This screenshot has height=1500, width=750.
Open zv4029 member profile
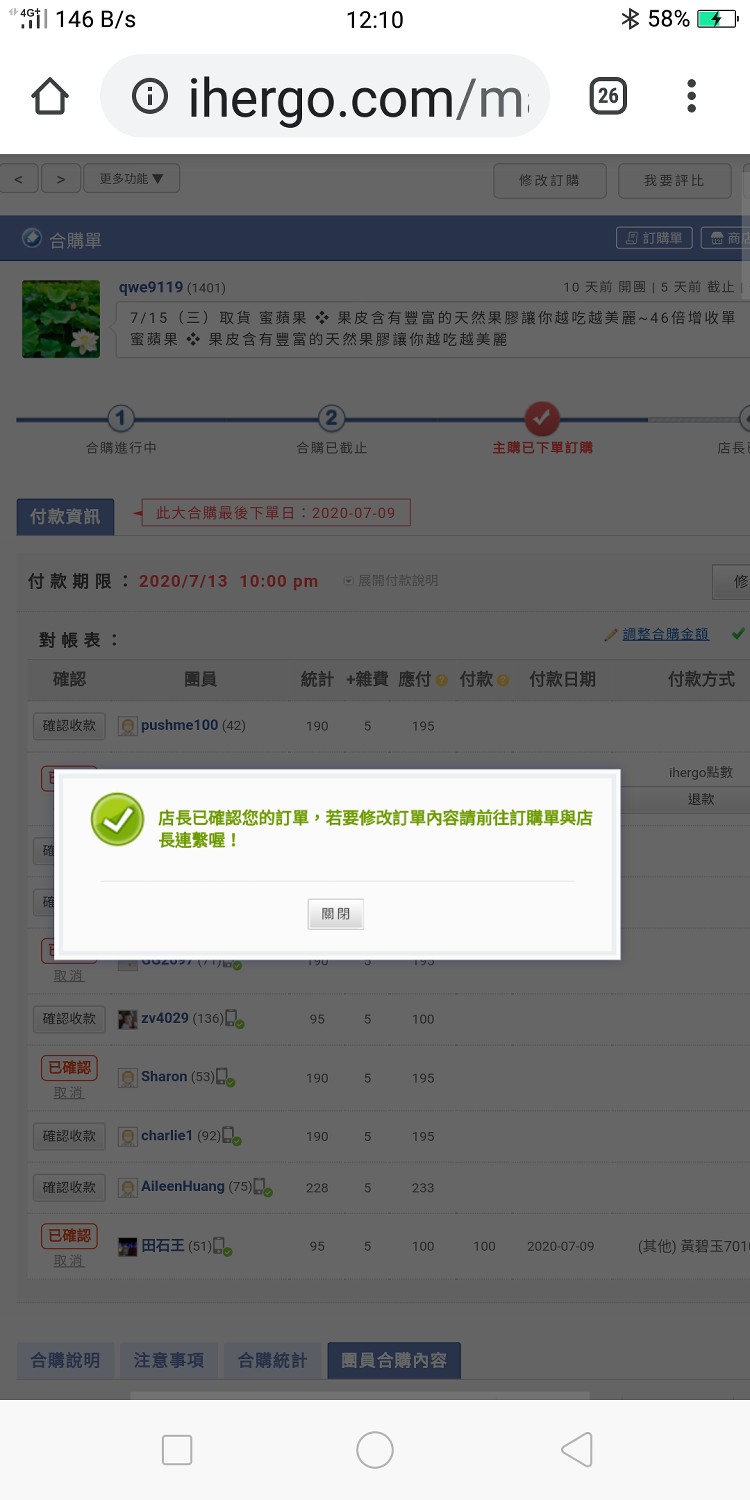pyautogui.click(x=166, y=1018)
